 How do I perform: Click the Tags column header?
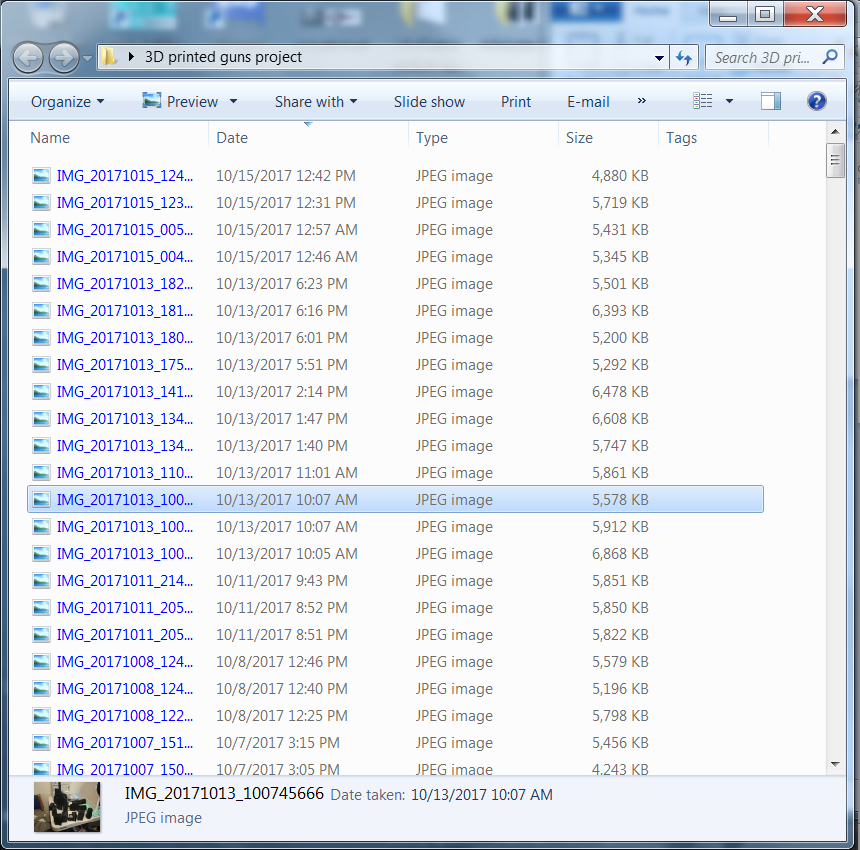coord(681,138)
